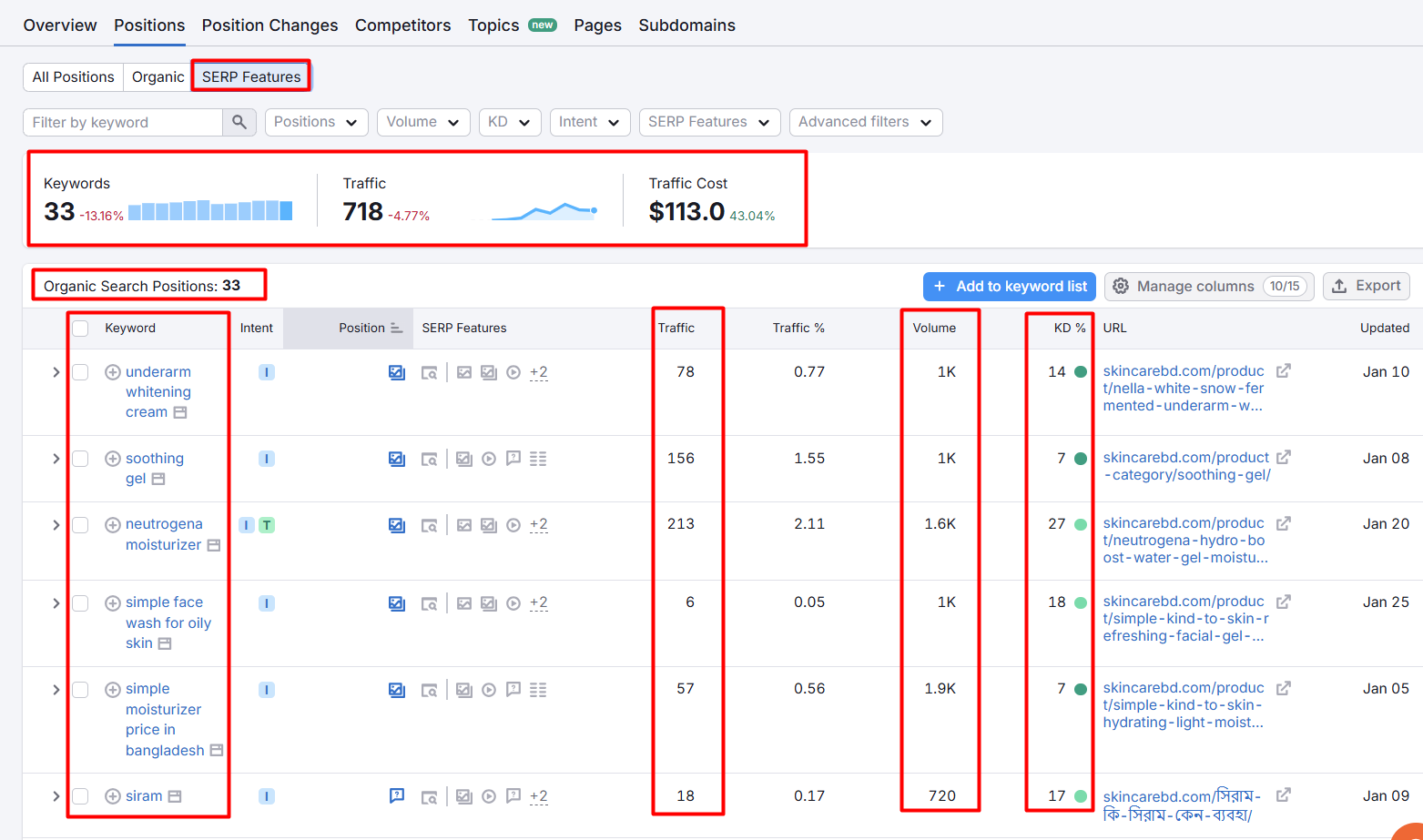Image resolution: width=1423 pixels, height=840 pixels.
Task: Click in the Filter by keyword field
Action: [x=123, y=122]
